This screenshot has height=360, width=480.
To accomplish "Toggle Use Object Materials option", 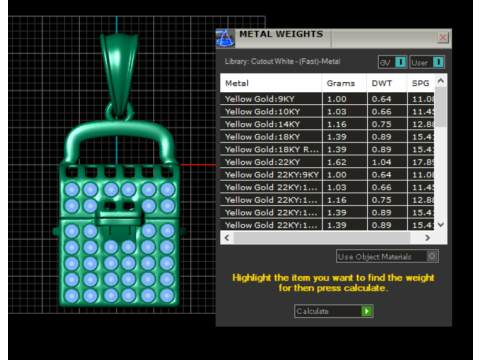I will pos(387,256).
